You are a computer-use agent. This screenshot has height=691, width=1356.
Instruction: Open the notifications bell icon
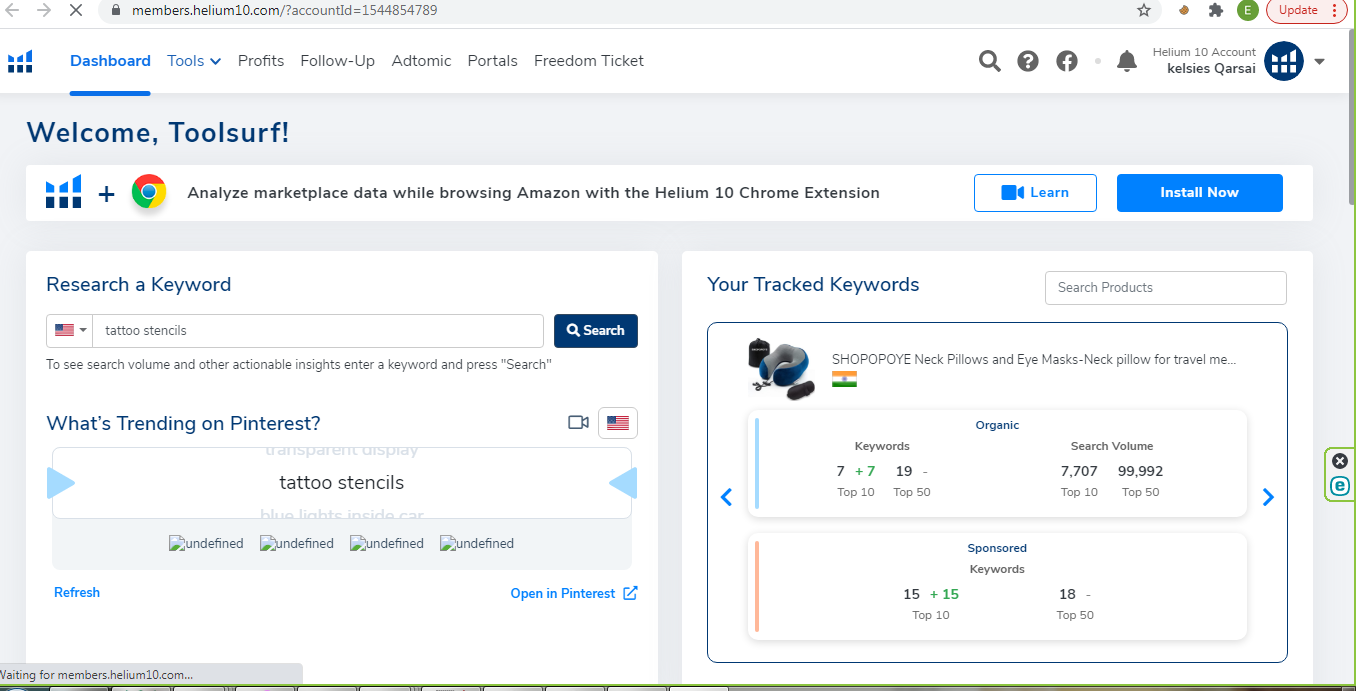coord(1127,61)
